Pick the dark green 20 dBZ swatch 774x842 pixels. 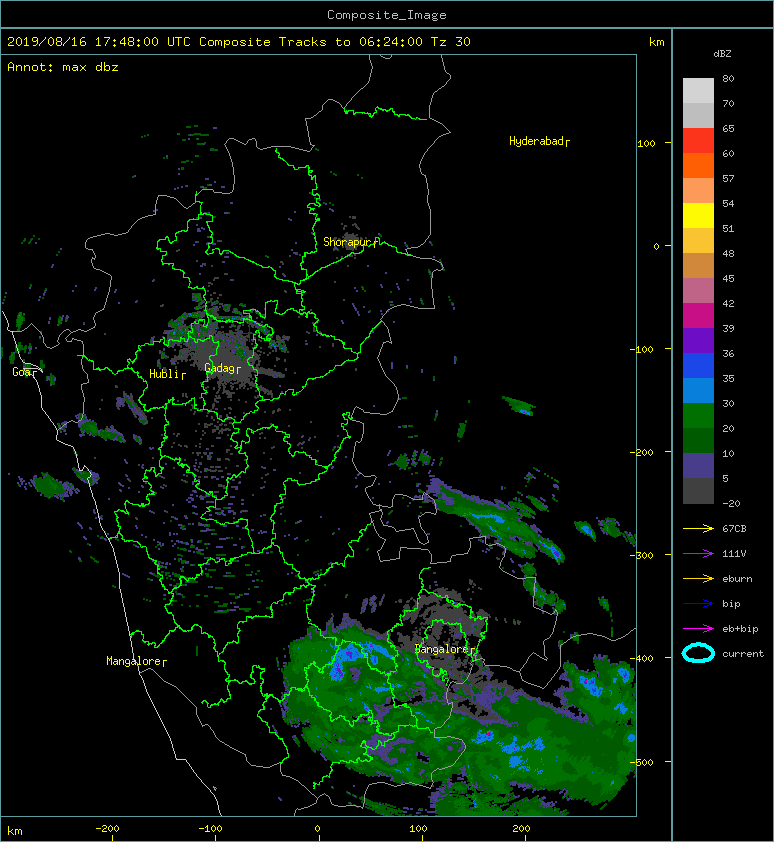698,440
